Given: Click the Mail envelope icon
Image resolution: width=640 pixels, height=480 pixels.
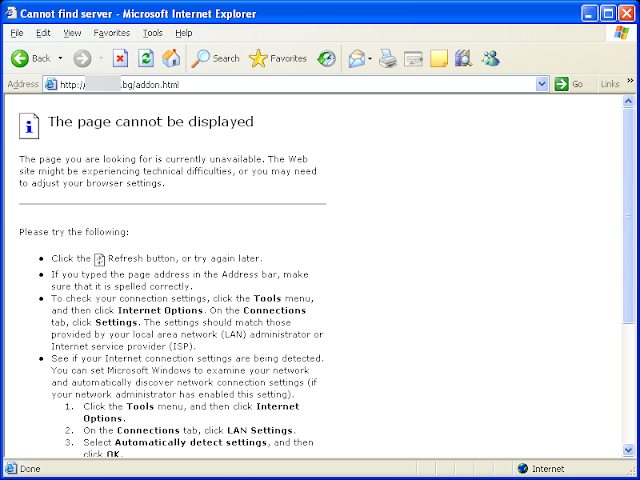Looking at the screenshot, I should click(357, 59).
